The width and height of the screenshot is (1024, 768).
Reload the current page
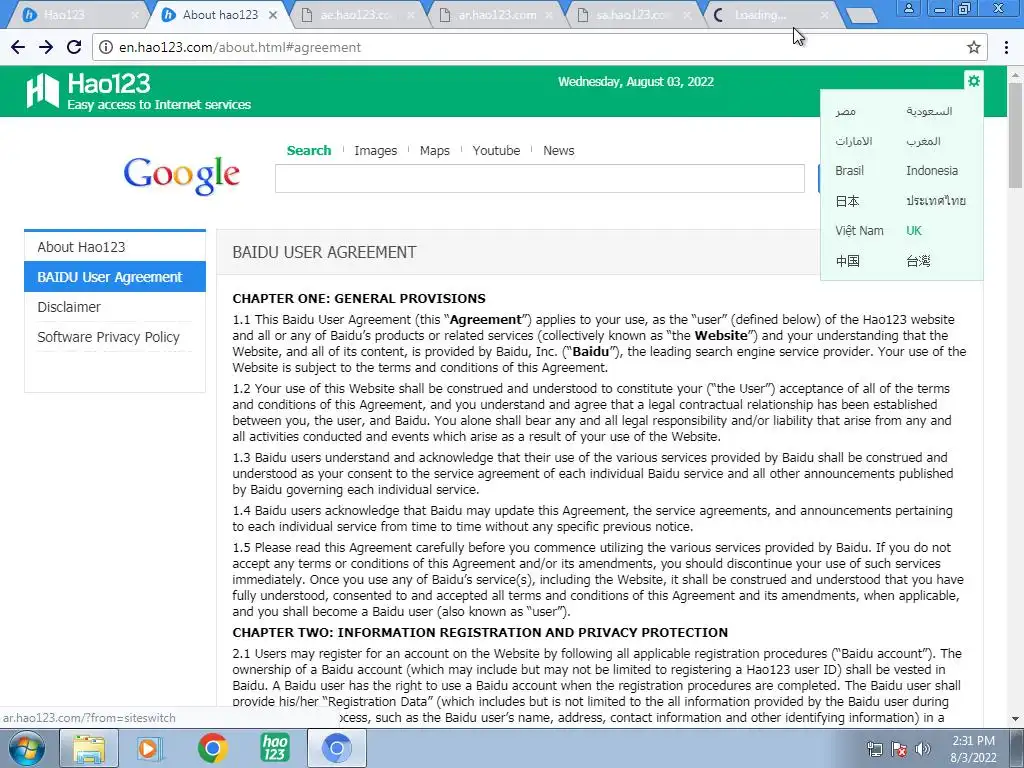click(x=74, y=47)
